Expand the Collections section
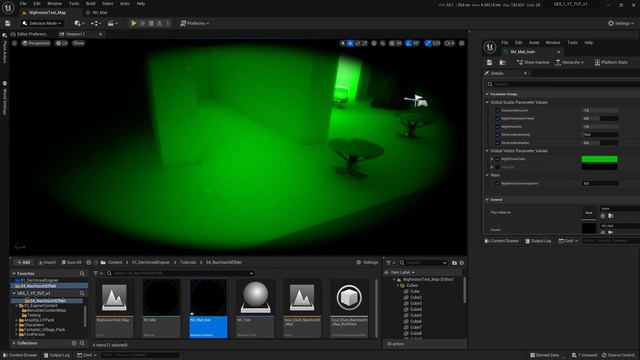This screenshot has height=360, width=640. point(14,343)
